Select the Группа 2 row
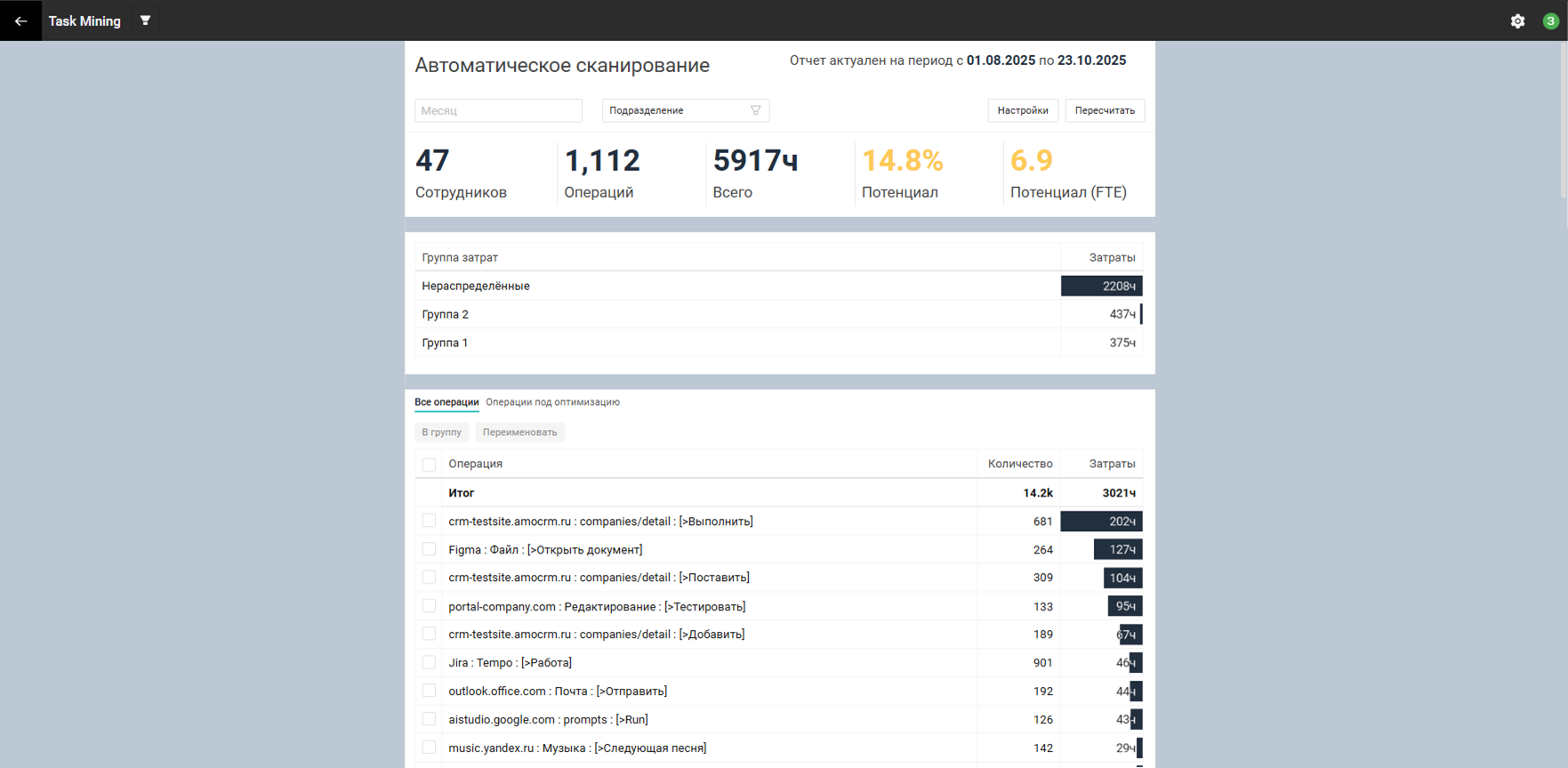 [x=778, y=314]
